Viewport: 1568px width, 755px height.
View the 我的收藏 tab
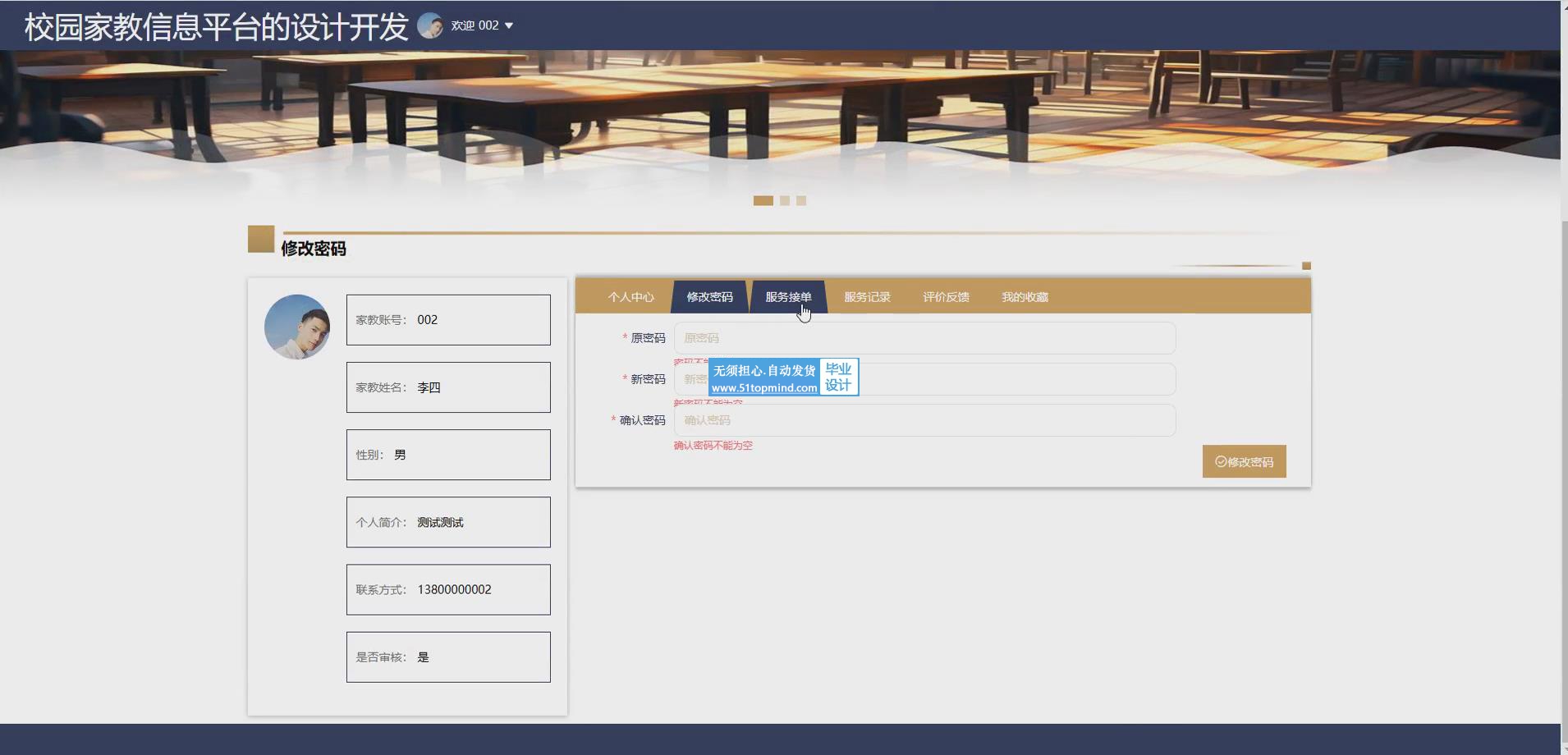[1025, 297]
